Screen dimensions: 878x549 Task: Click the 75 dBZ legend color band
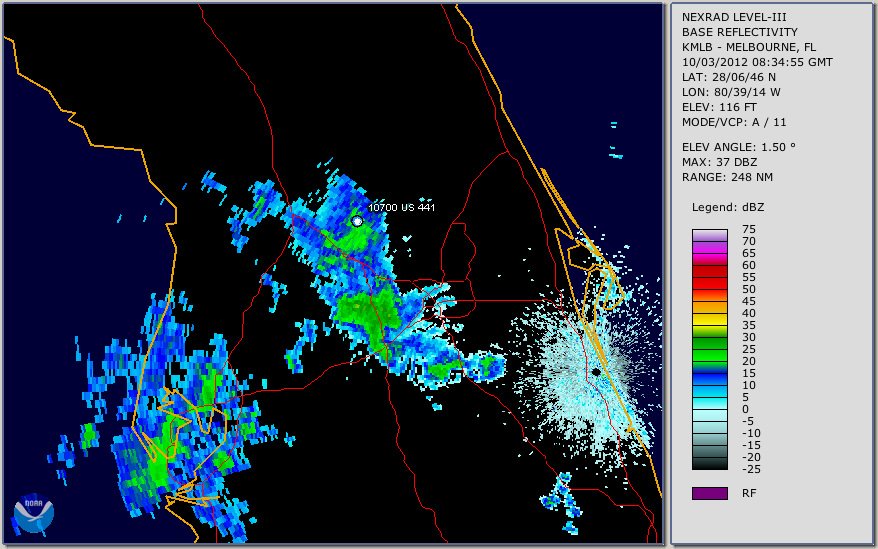[x=709, y=235]
